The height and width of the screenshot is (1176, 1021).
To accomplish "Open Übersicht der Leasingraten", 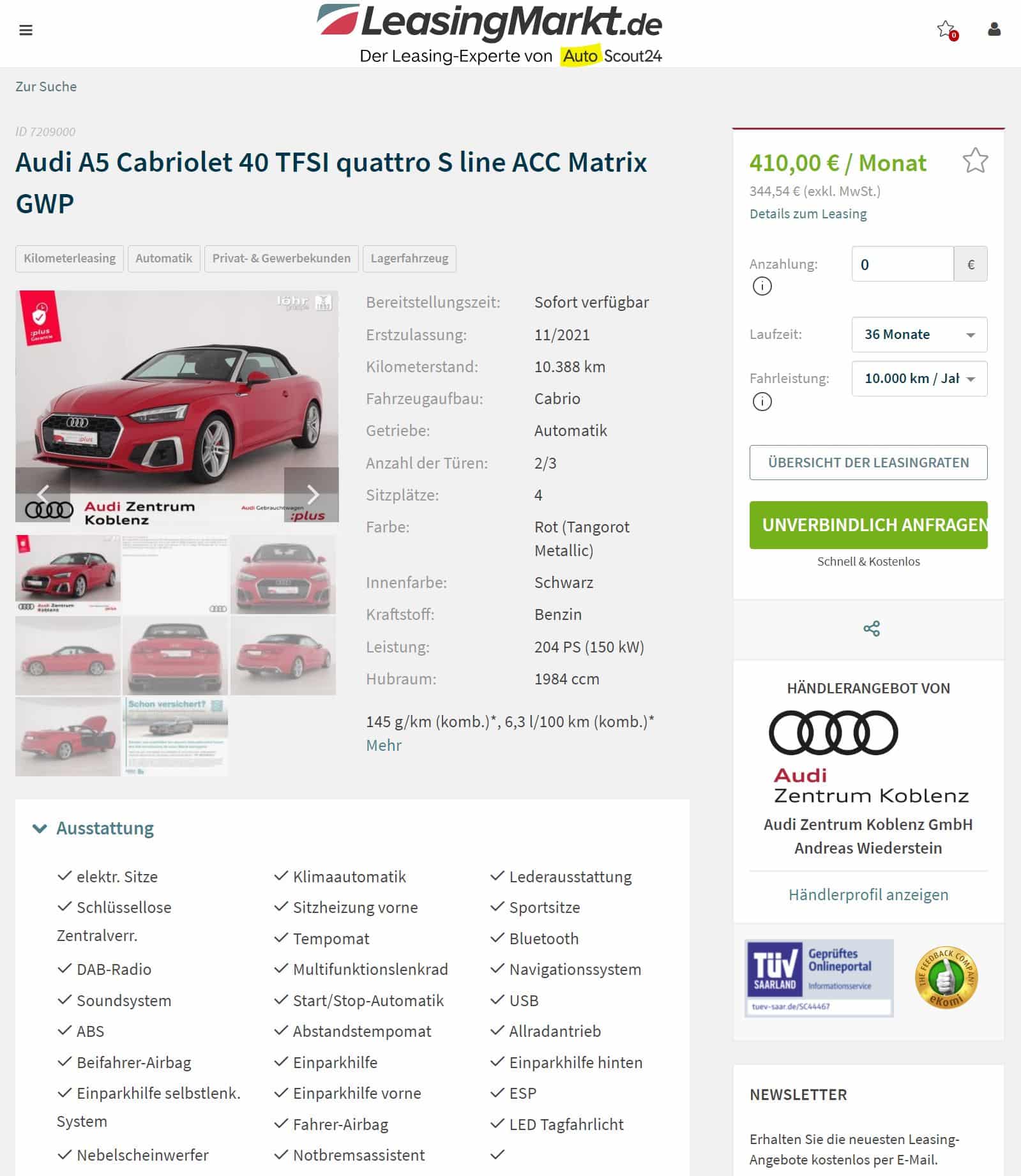I will click(868, 462).
